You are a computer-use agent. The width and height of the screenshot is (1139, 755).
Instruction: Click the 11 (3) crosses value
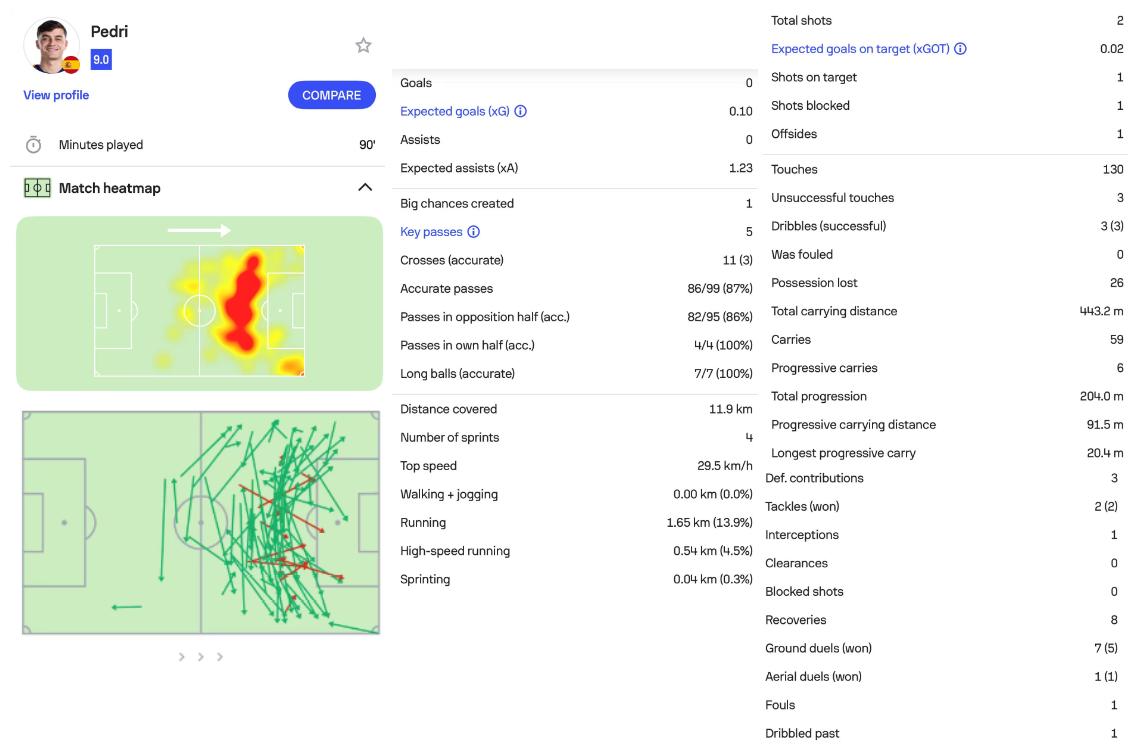pos(738,260)
